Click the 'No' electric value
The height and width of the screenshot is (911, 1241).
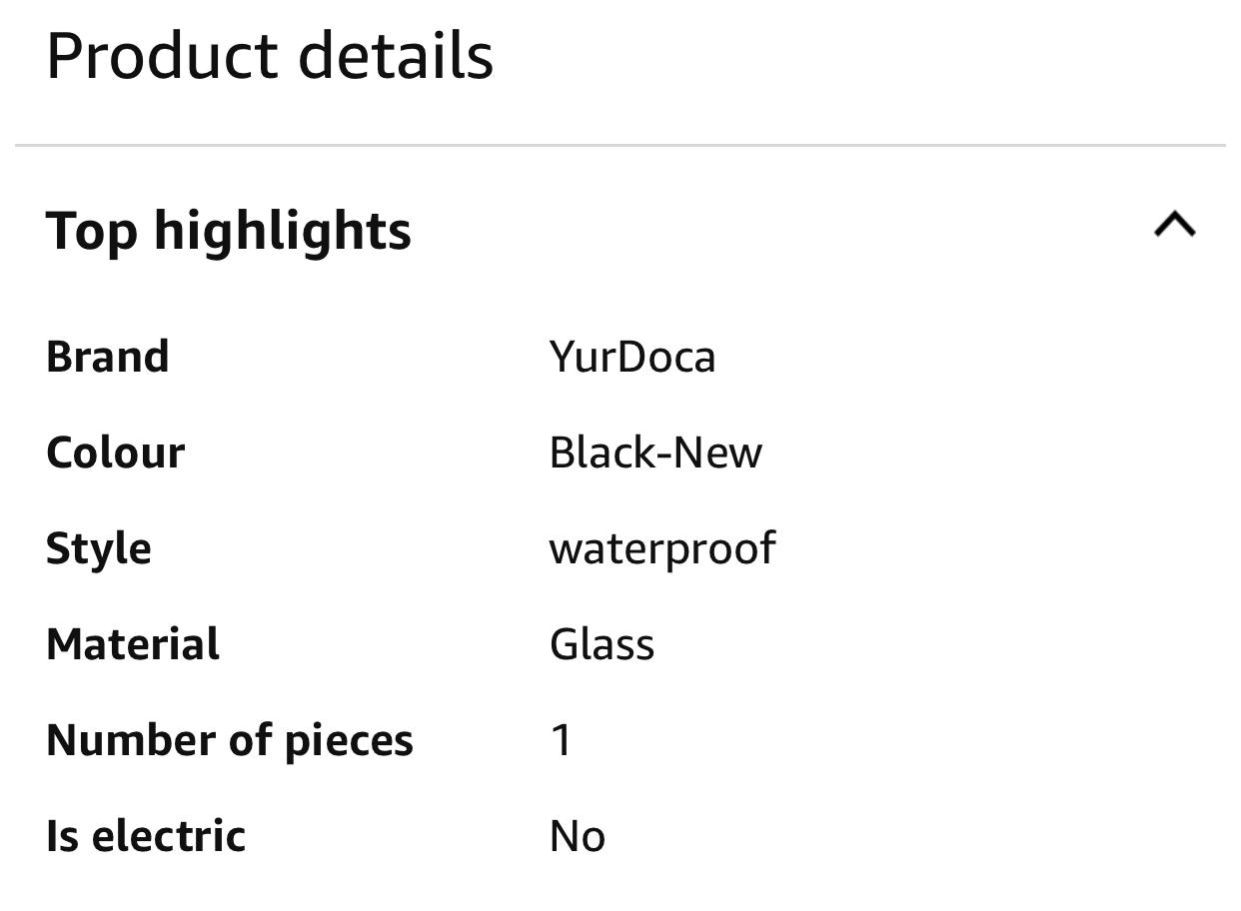pos(577,836)
